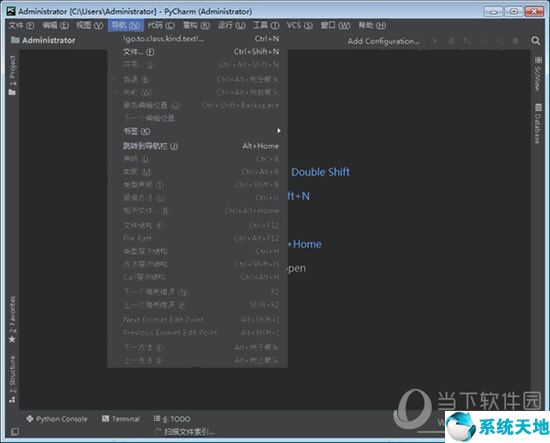Click Add Configuration... button
550x443 pixels.
point(383,41)
